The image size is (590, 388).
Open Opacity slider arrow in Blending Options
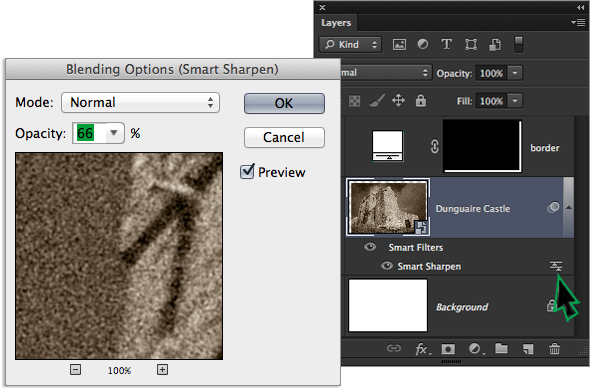pos(114,133)
